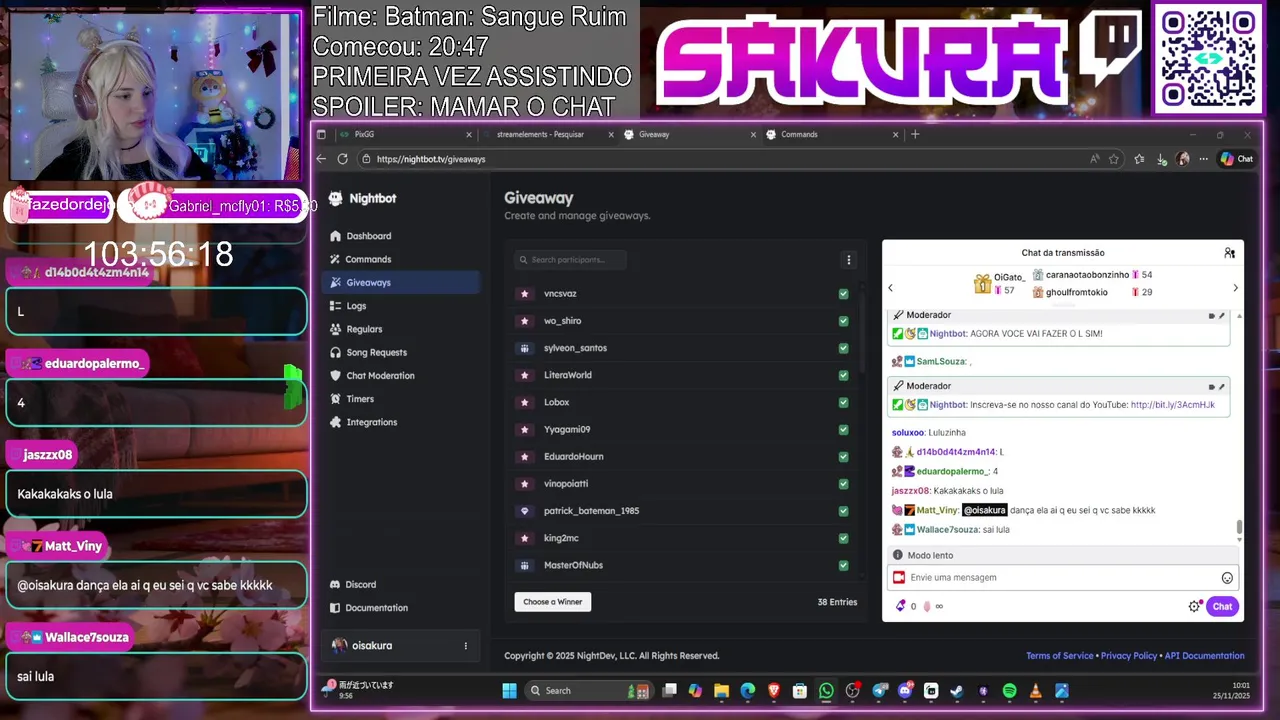Click the browser address bar URL

[x=431, y=159]
